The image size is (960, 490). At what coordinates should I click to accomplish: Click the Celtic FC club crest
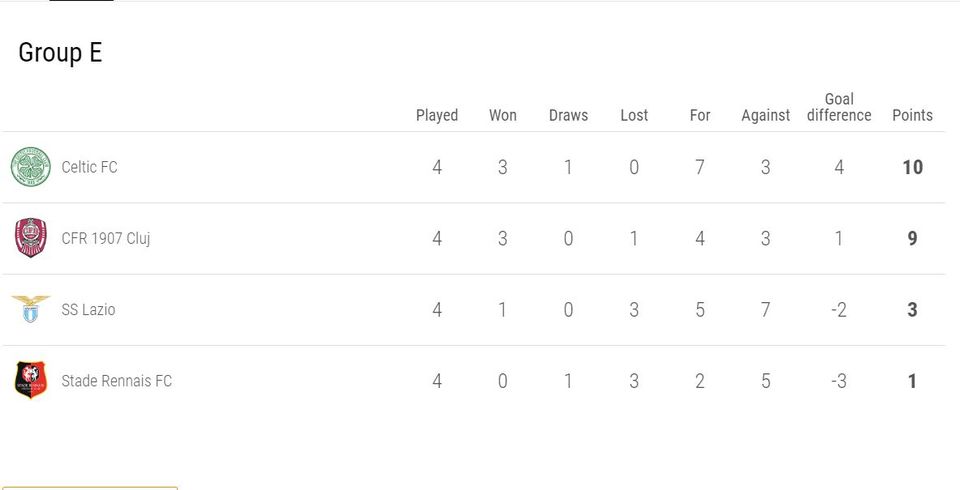pos(31,167)
